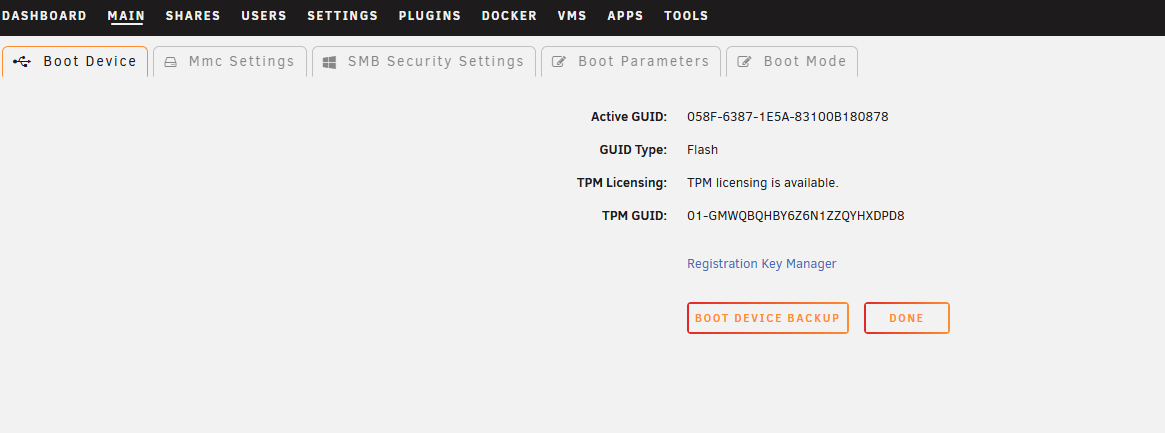Click the drive icon on Mmc Settings tab
Viewport: 1165px width, 433px height.
tap(171, 62)
